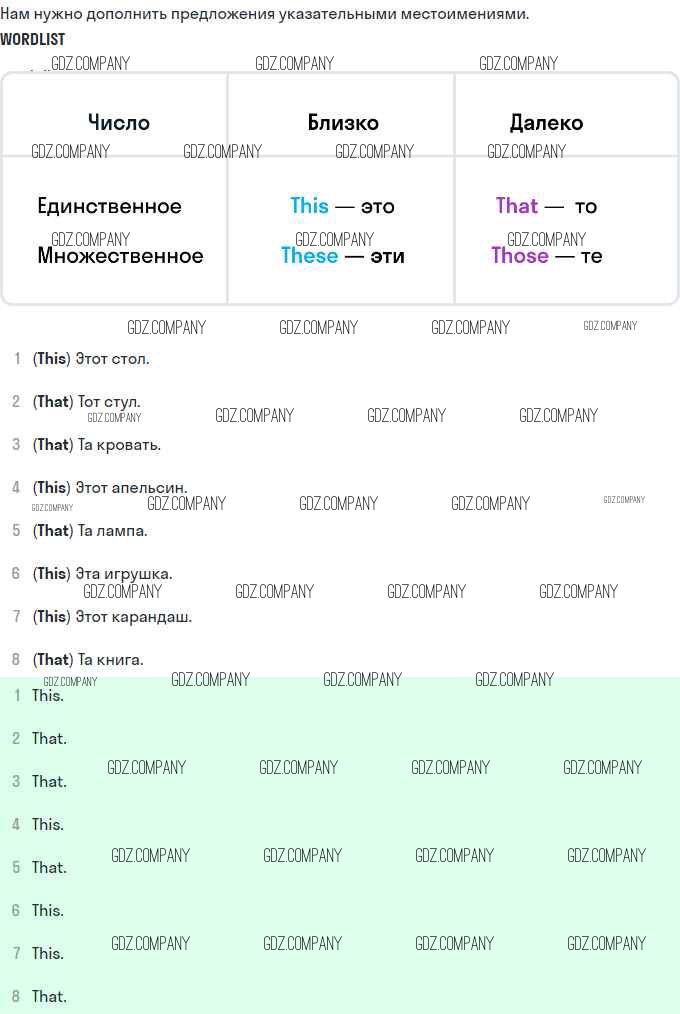
Task: Click the 'Близко' column header
Action: pos(343,123)
